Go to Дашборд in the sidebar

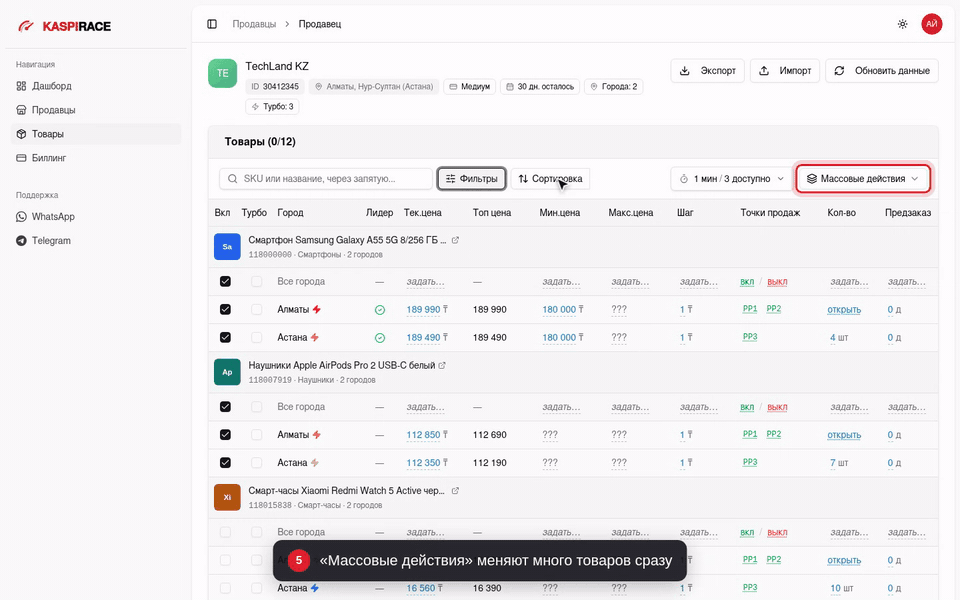(x=96, y=86)
